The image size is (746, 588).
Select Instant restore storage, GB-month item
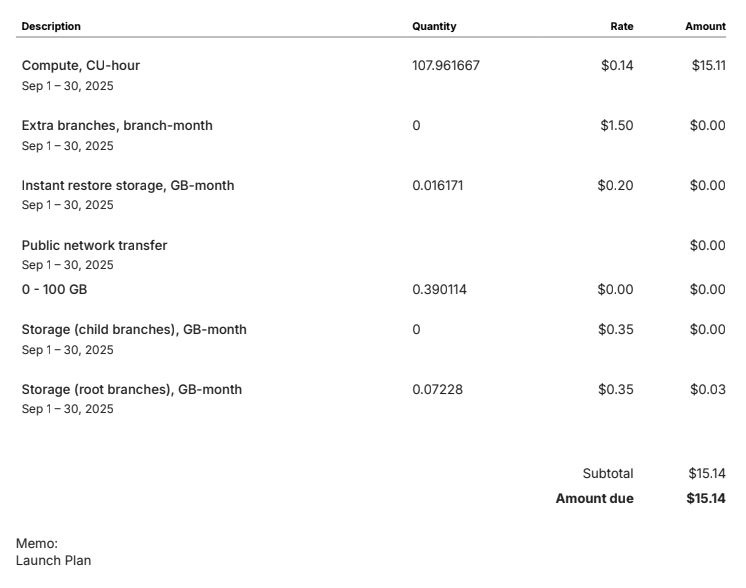click(128, 186)
